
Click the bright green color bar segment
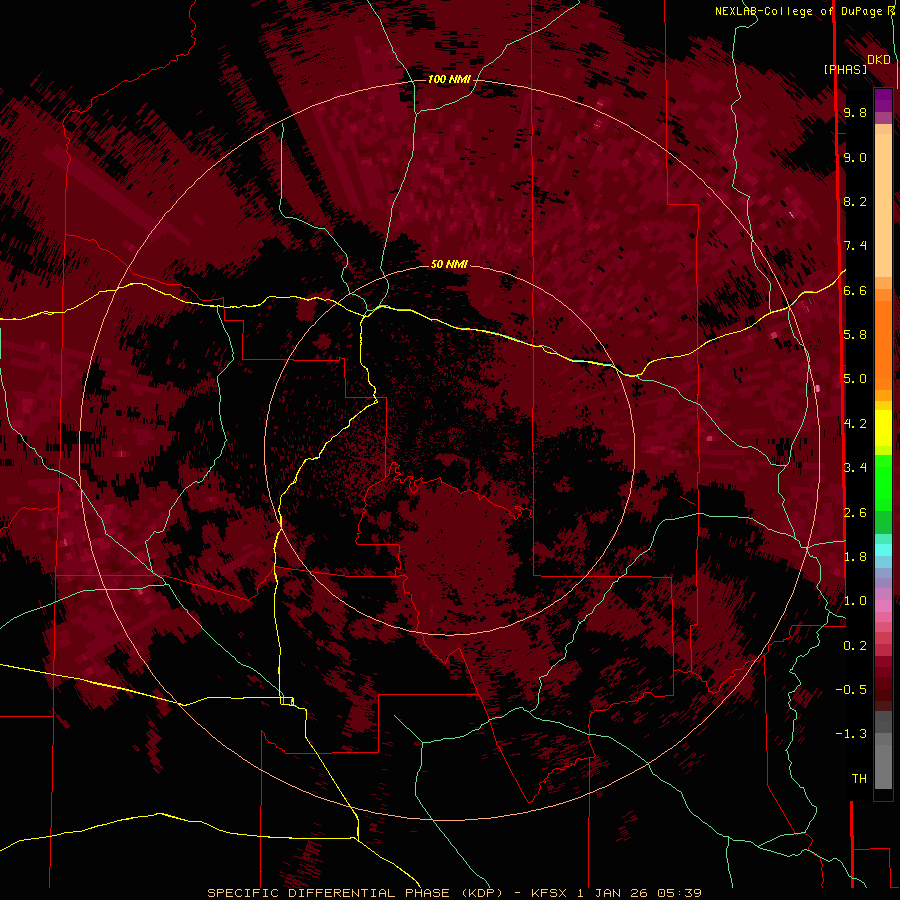point(883,483)
